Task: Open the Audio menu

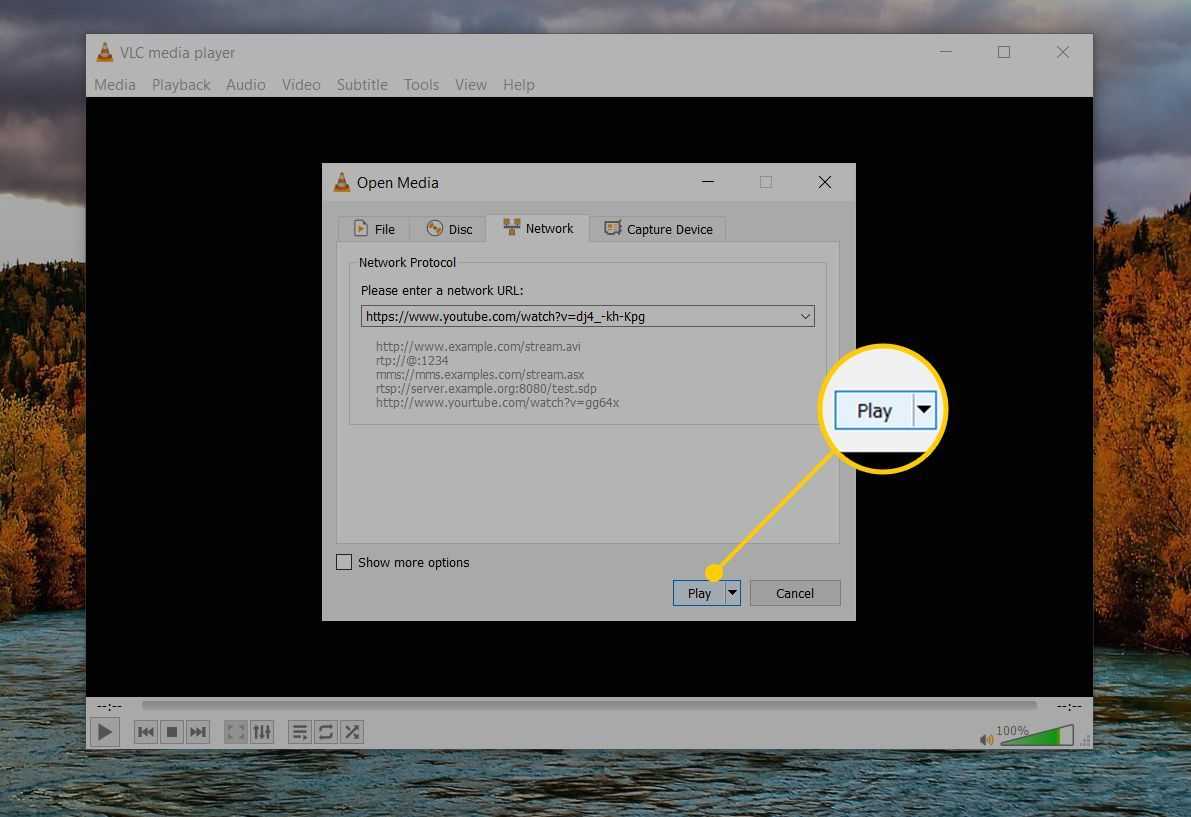Action: pyautogui.click(x=246, y=85)
